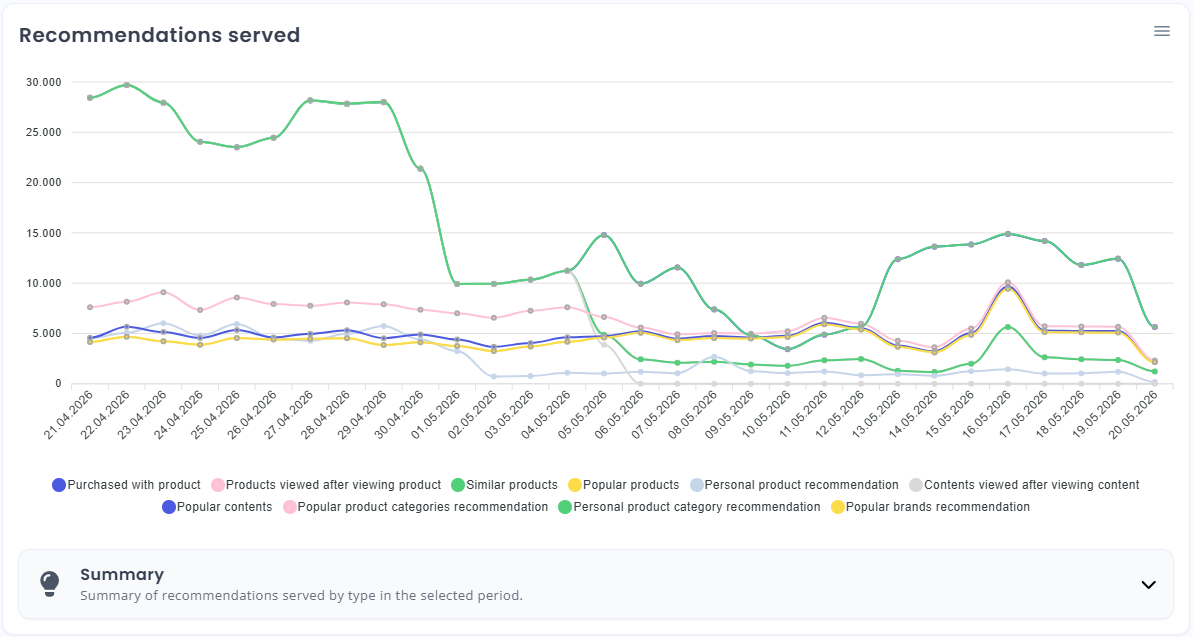This screenshot has height=637, width=1193.
Task: Click yellow swatch of Popular products
Action: click(574, 485)
